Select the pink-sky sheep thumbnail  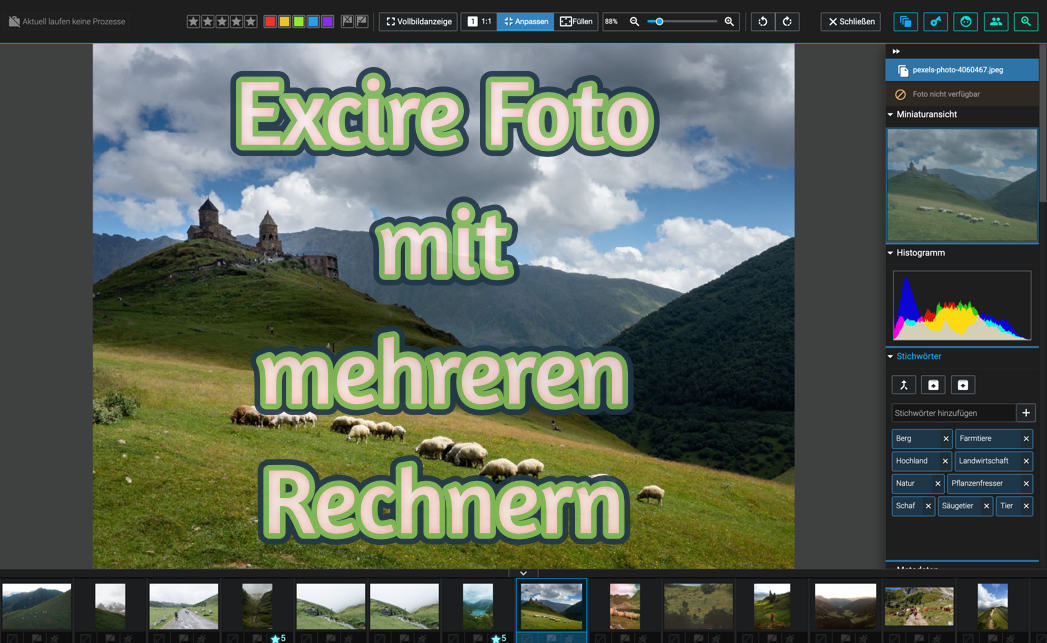625,606
